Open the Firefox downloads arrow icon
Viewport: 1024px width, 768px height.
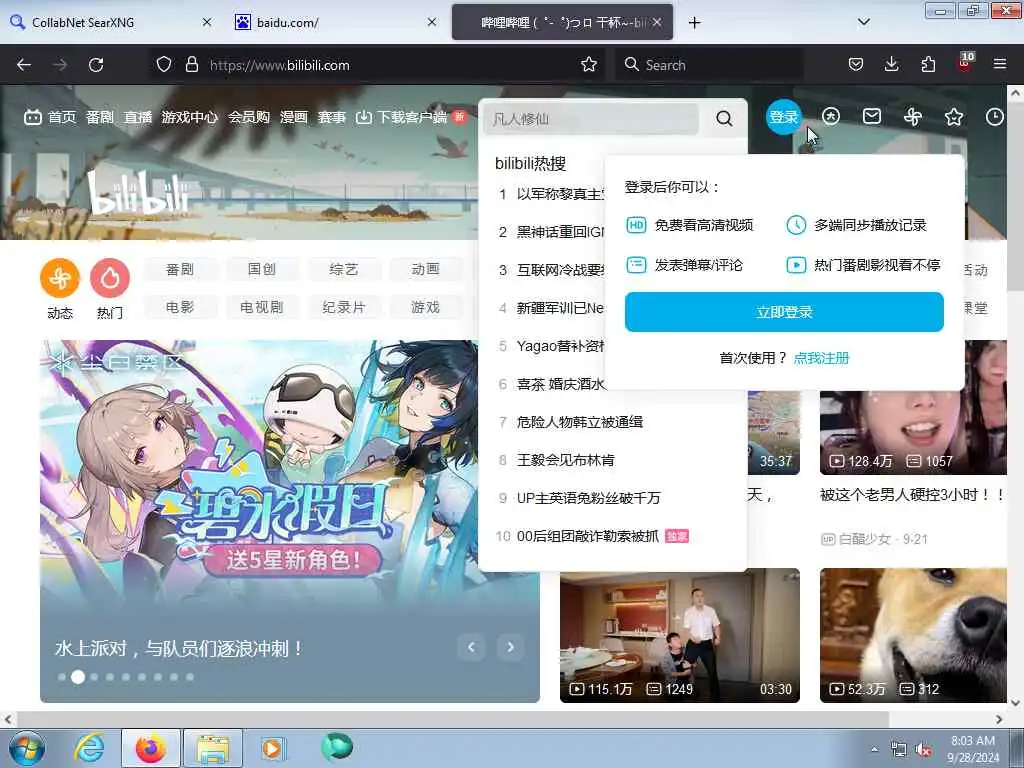pos(891,65)
